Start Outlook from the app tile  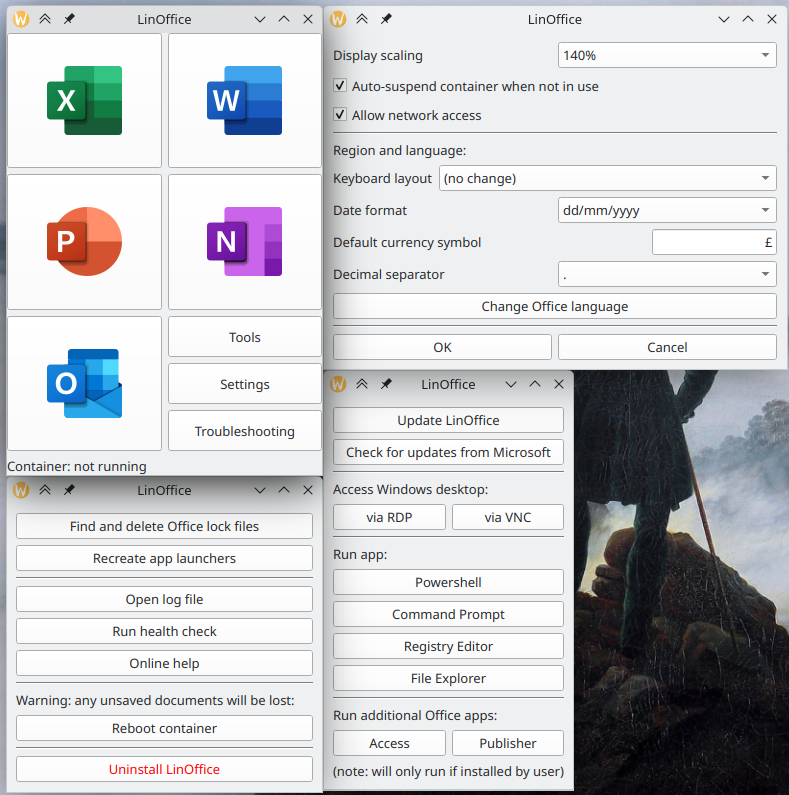pos(84,383)
